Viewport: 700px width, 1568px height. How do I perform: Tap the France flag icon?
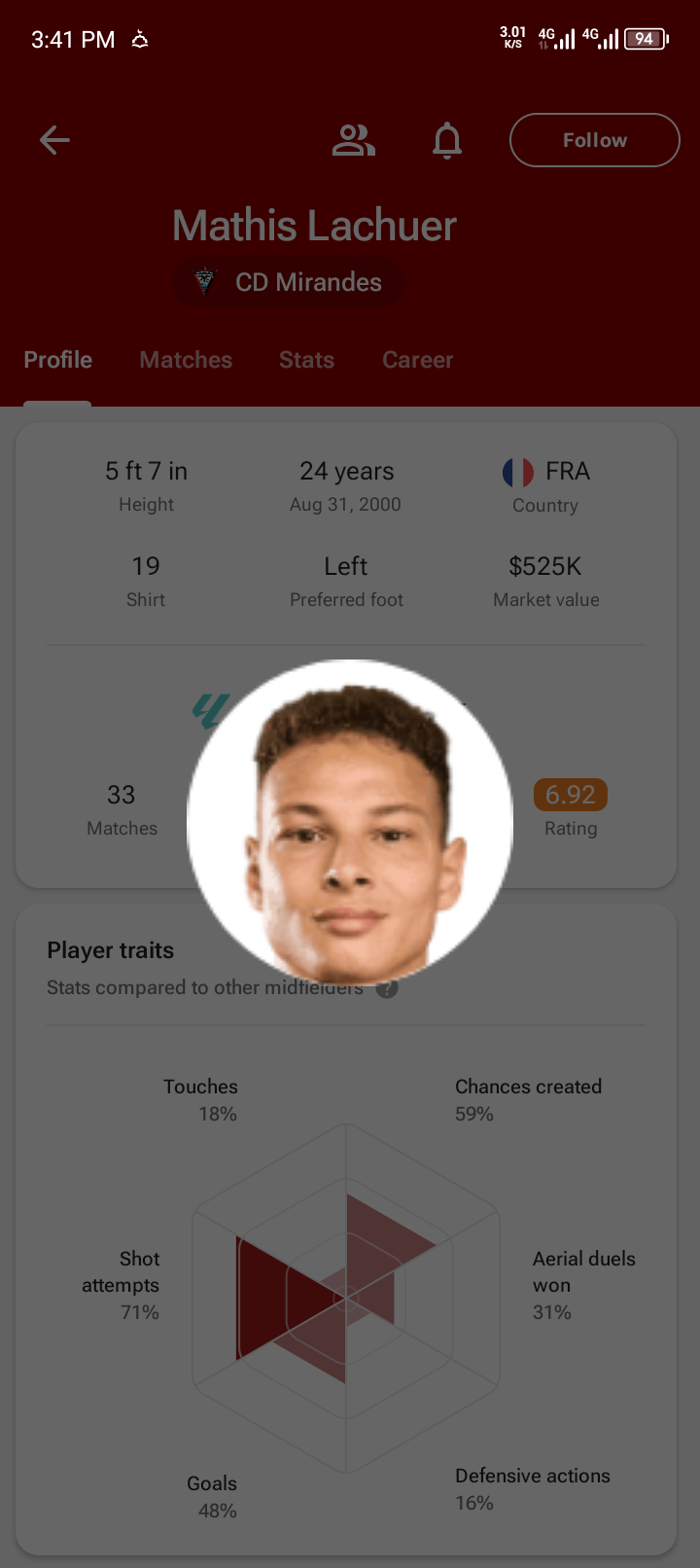point(518,473)
